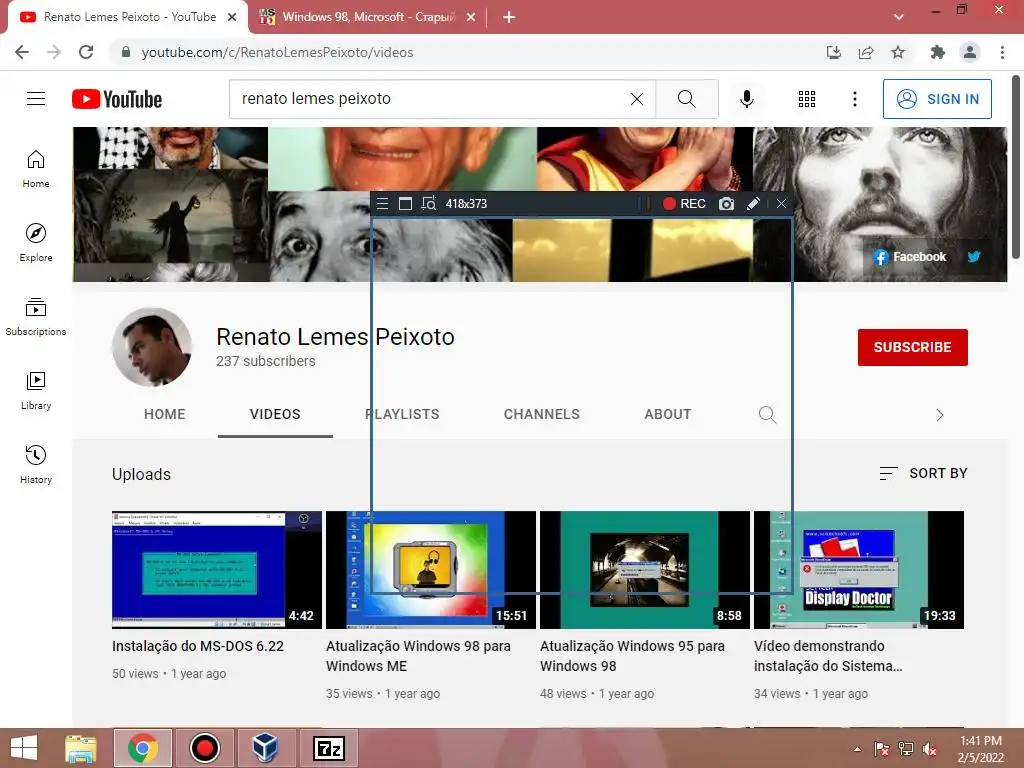Screen dimensions: 1024x768
Task: Select full-screen capture mode in recorder
Action: pyautogui.click(x=405, y=204)
